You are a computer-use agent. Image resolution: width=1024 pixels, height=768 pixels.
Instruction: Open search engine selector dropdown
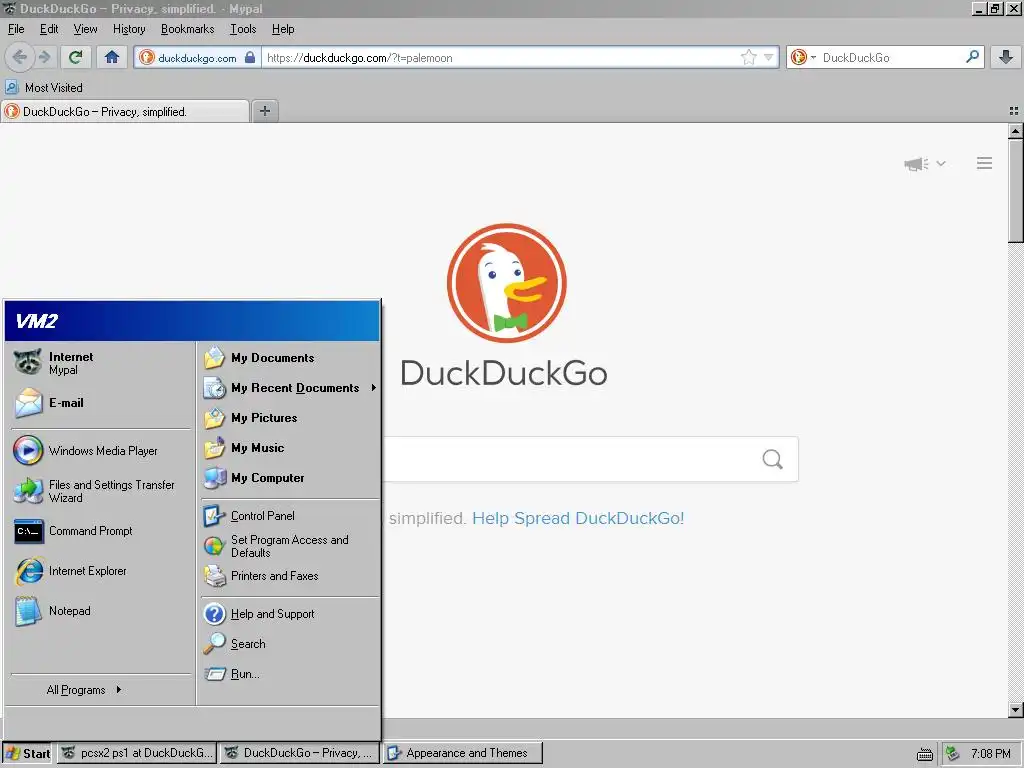[x=803, y=57]
